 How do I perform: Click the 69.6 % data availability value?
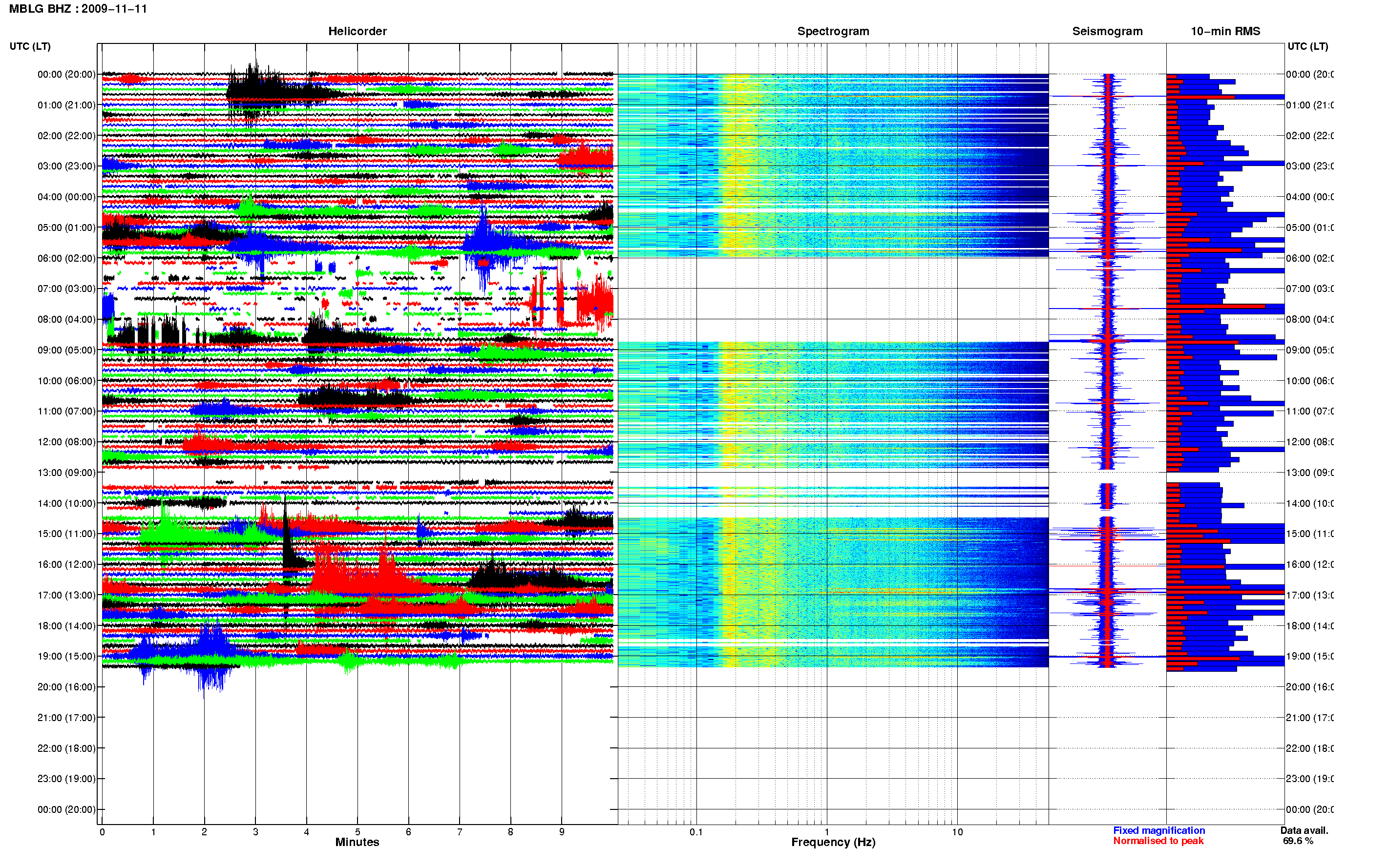tap(1298, 841)
